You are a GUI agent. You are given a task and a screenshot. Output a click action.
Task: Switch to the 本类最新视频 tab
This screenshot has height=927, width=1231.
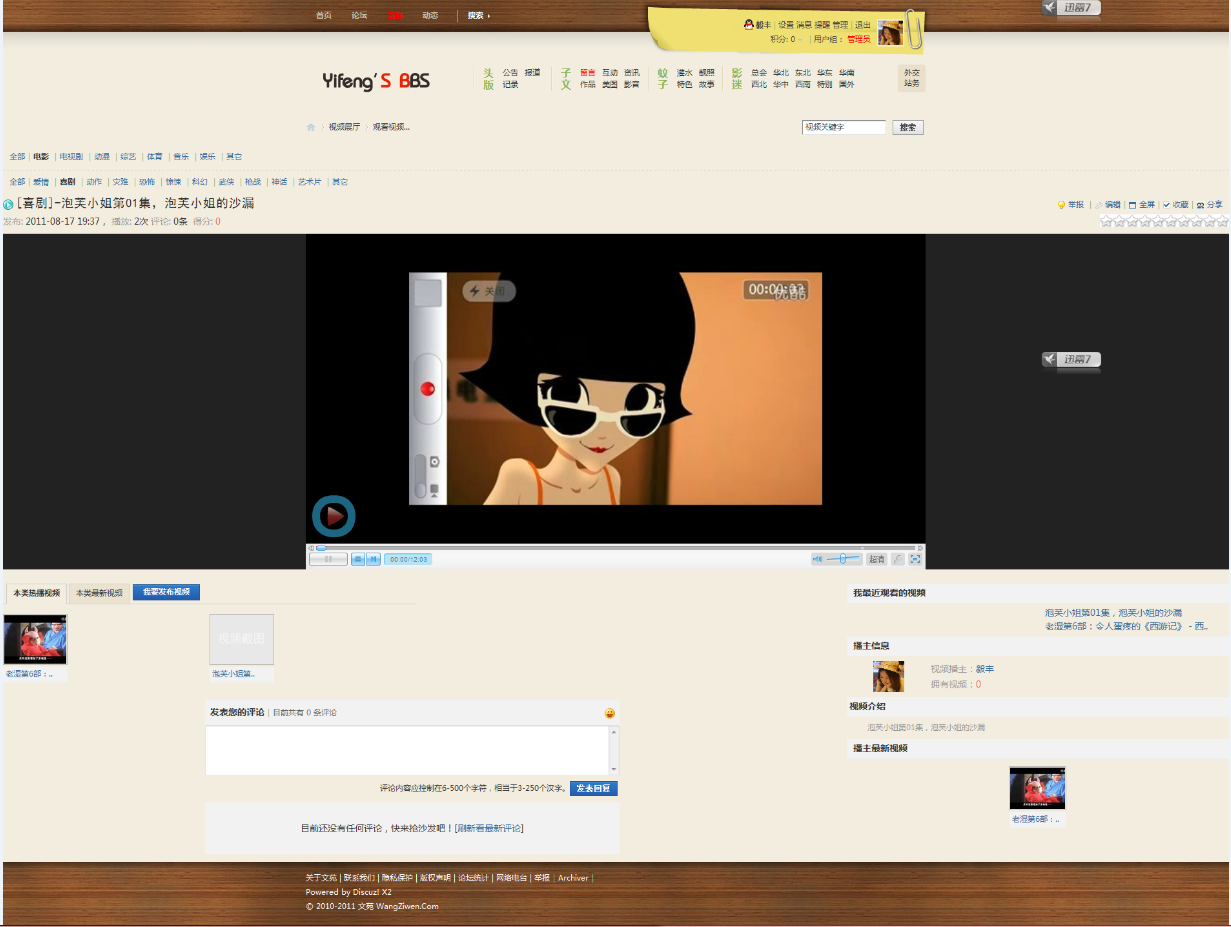[99, 593]
